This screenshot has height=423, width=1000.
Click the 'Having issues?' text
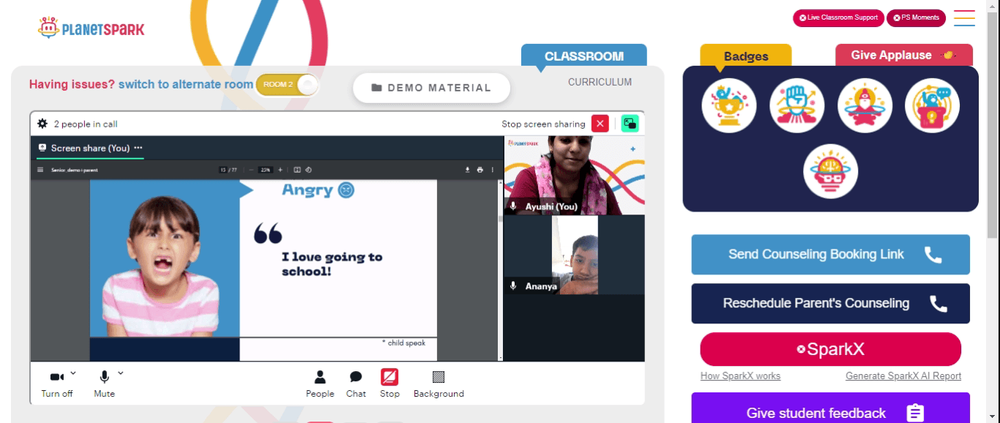72,84
